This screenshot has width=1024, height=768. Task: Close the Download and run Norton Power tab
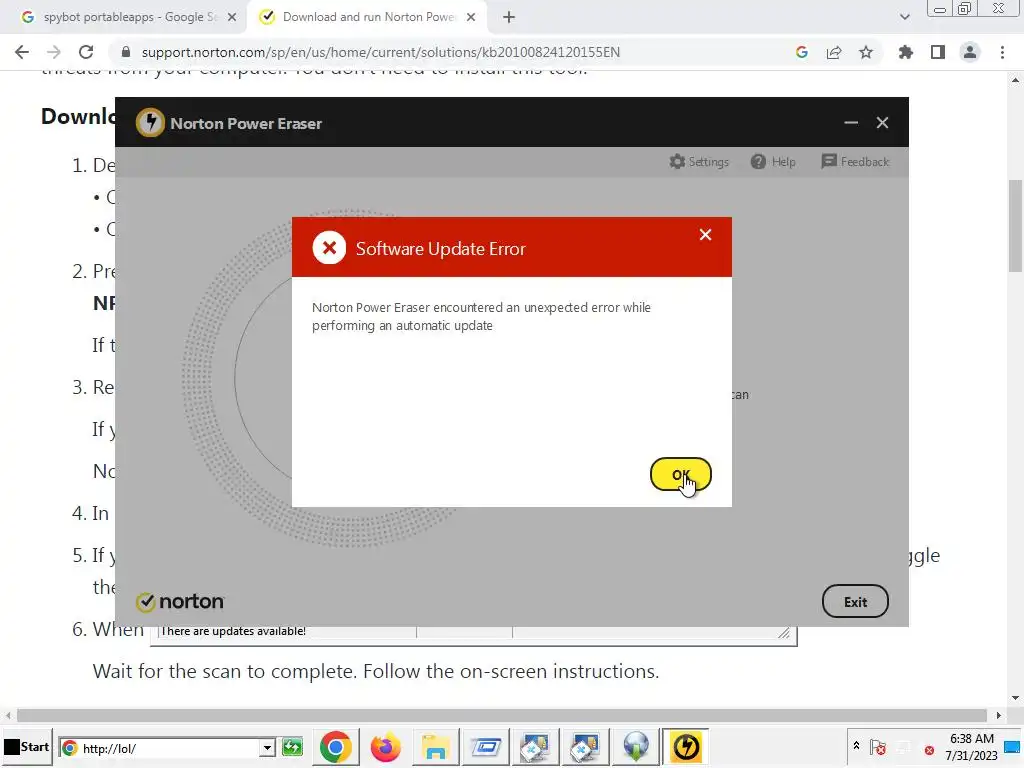pyautogui.click(x=471, y=17)
